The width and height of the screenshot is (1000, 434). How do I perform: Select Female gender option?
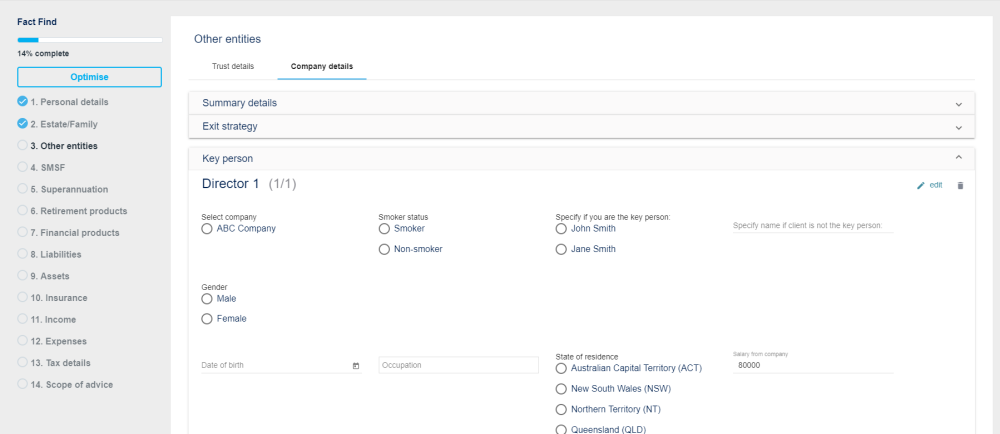(x=207, y=319)
